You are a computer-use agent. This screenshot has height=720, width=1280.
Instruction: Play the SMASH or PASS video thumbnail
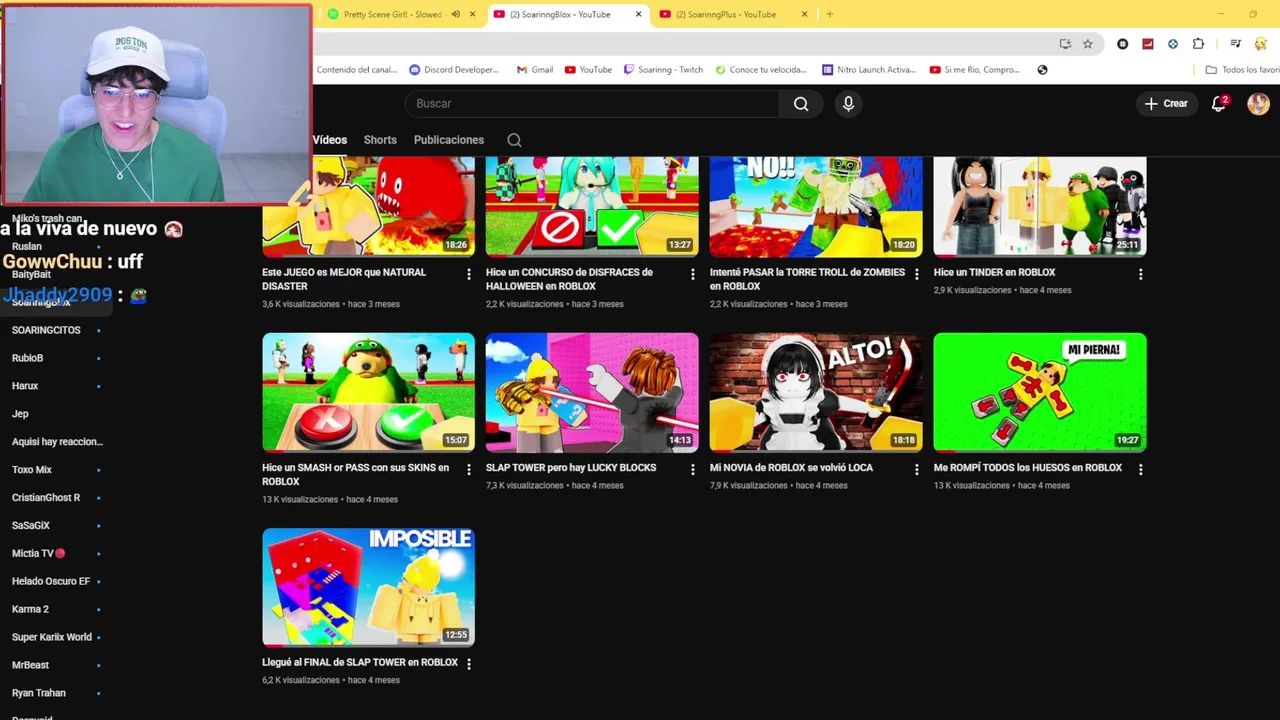[x=368, y=392]
